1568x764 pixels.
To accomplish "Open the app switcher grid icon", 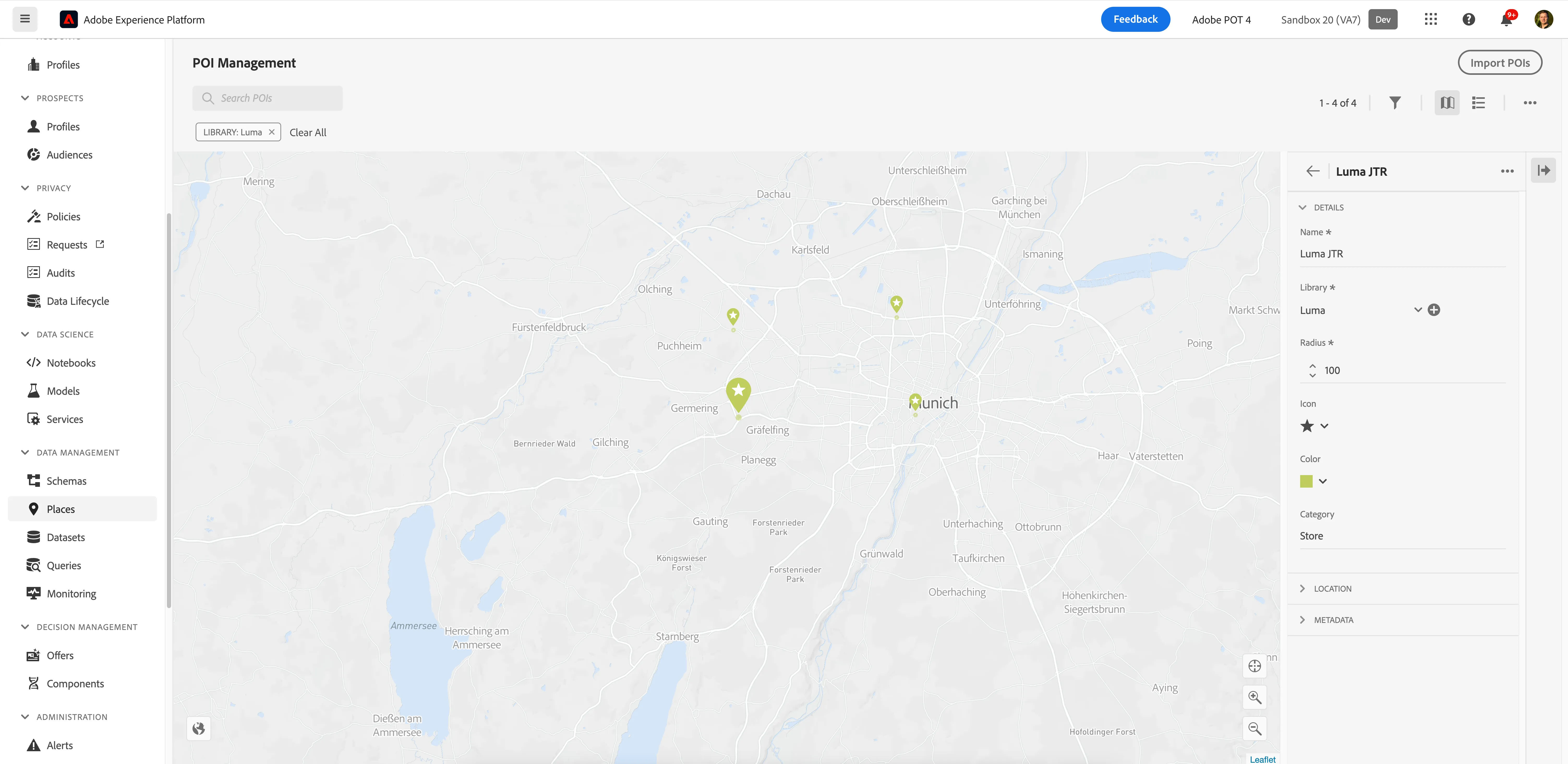I will 1431,20.
